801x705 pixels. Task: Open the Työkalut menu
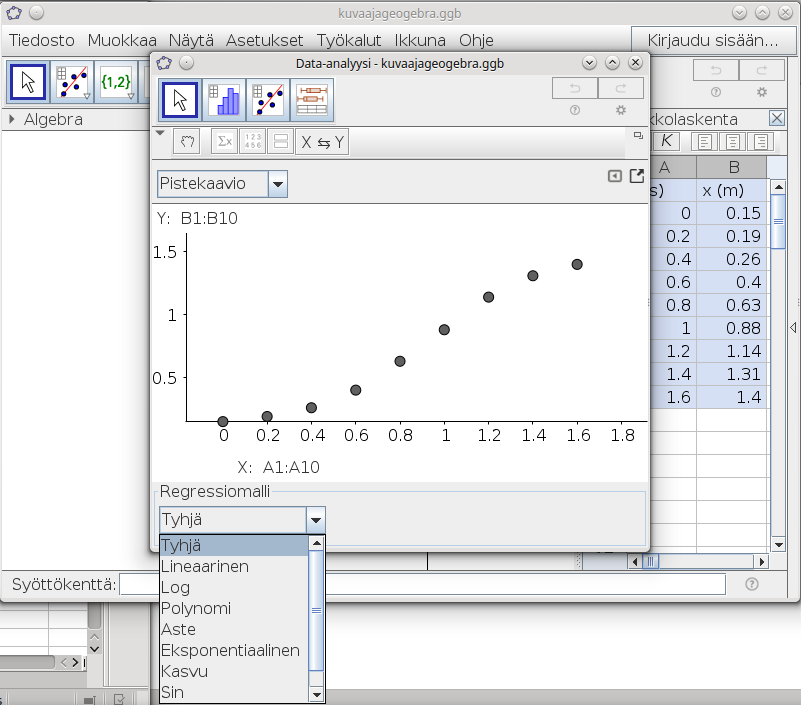pyautogui.click(x=349, y=41)
